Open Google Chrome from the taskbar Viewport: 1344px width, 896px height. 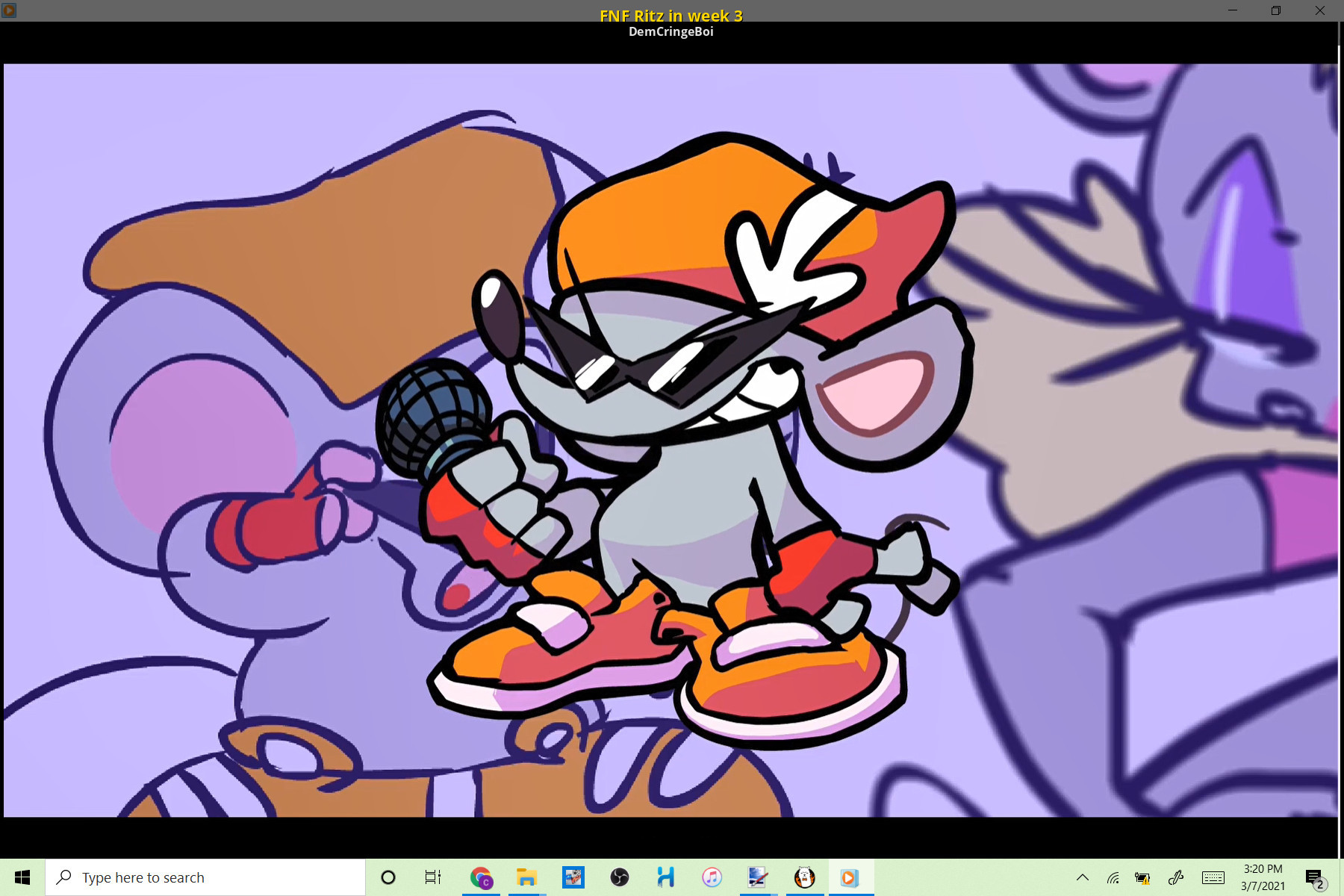pyautogui.click(x=481, y=877)
